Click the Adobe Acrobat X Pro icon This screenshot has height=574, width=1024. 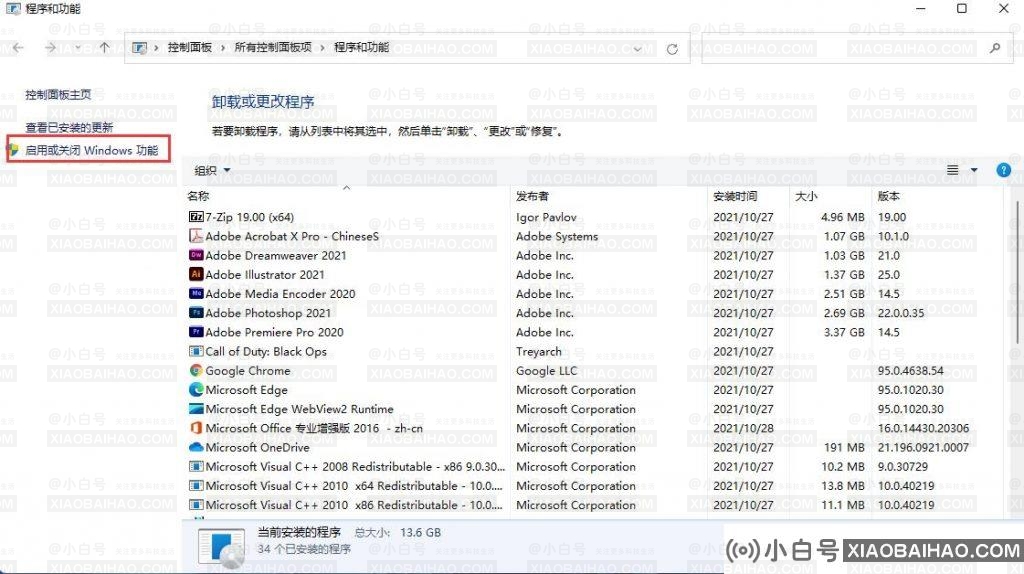[x=196, y=236]
